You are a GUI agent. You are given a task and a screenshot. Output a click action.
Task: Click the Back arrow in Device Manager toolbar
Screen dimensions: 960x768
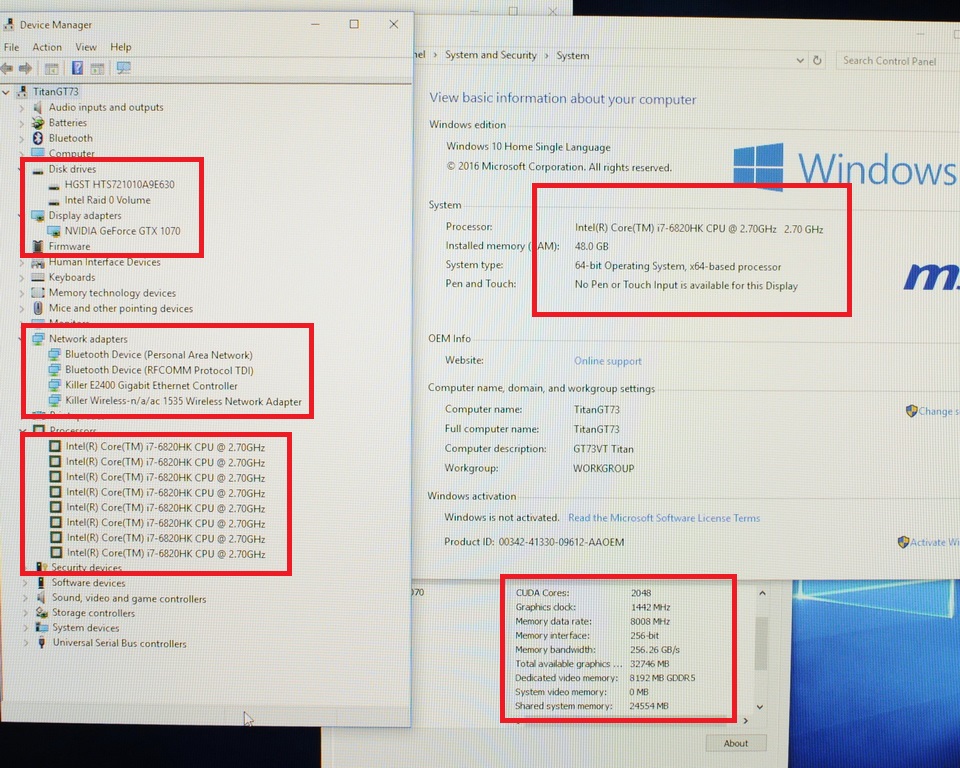tap(7, 68)
